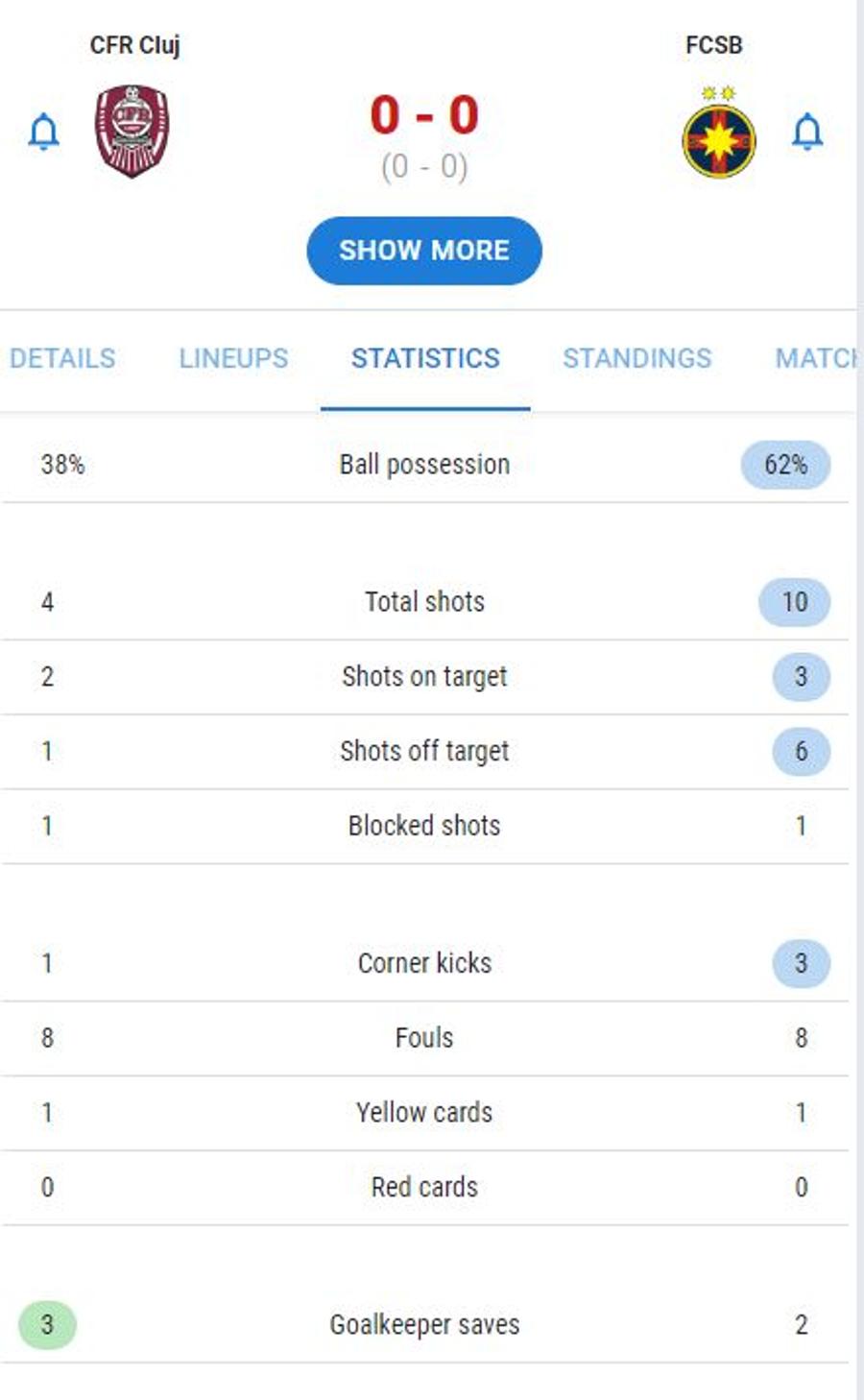Viewport: 864px width, 1400px height.
Task: Click the FCSB club crest
Action: point(718,133)
